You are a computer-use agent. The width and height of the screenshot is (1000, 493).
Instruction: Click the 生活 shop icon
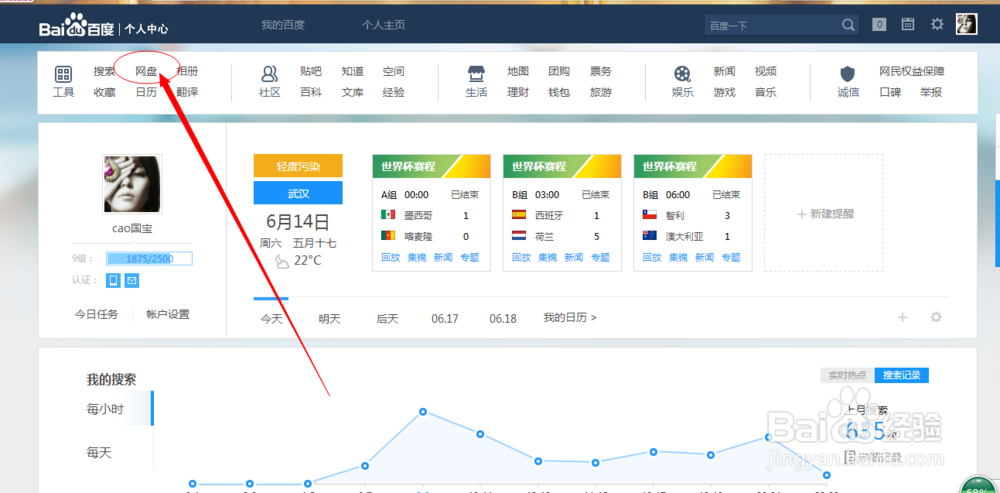pyautogui.click(x=476, y=74)
